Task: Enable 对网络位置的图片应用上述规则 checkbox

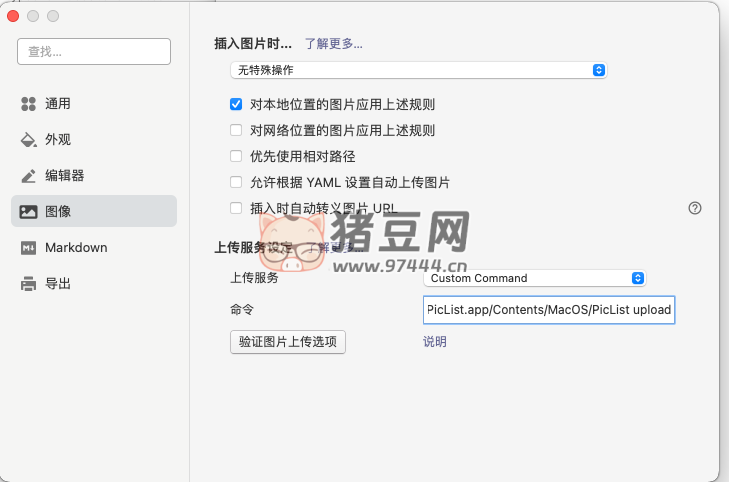Action: (x=236, y=130)
